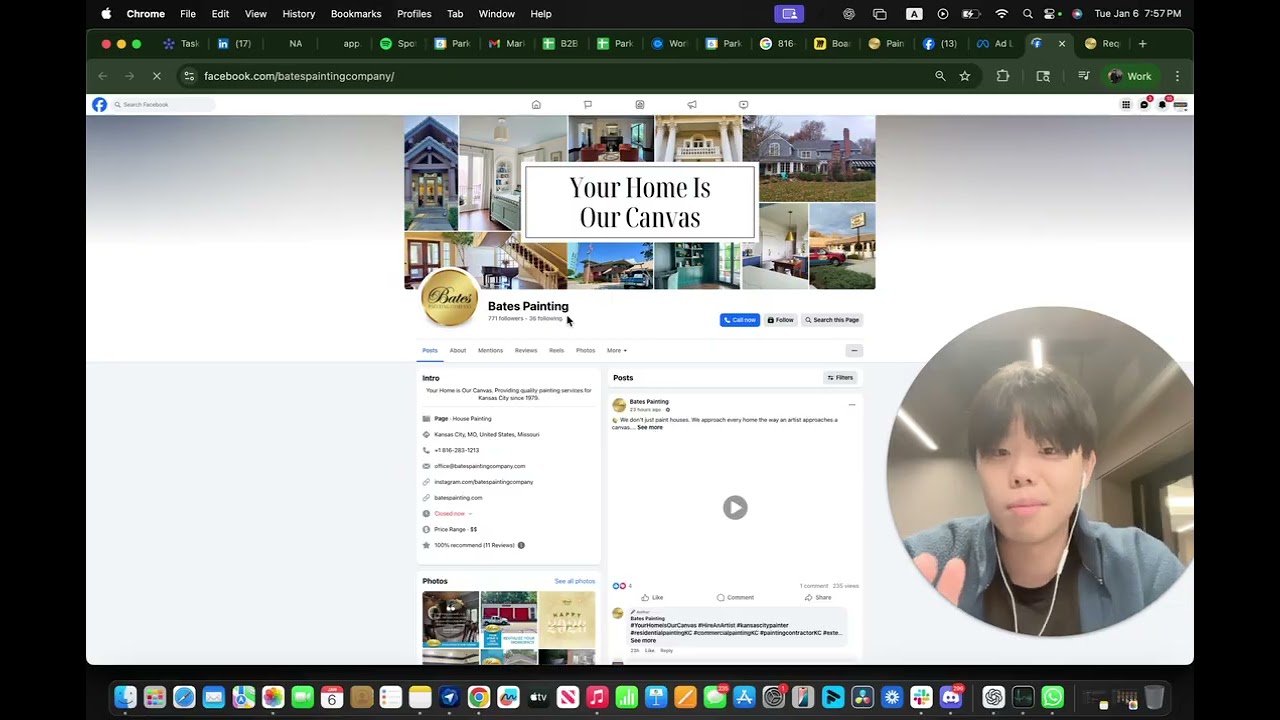
Task: Open WhatsApp from the Dock
Action: [x=1052, y=697]
